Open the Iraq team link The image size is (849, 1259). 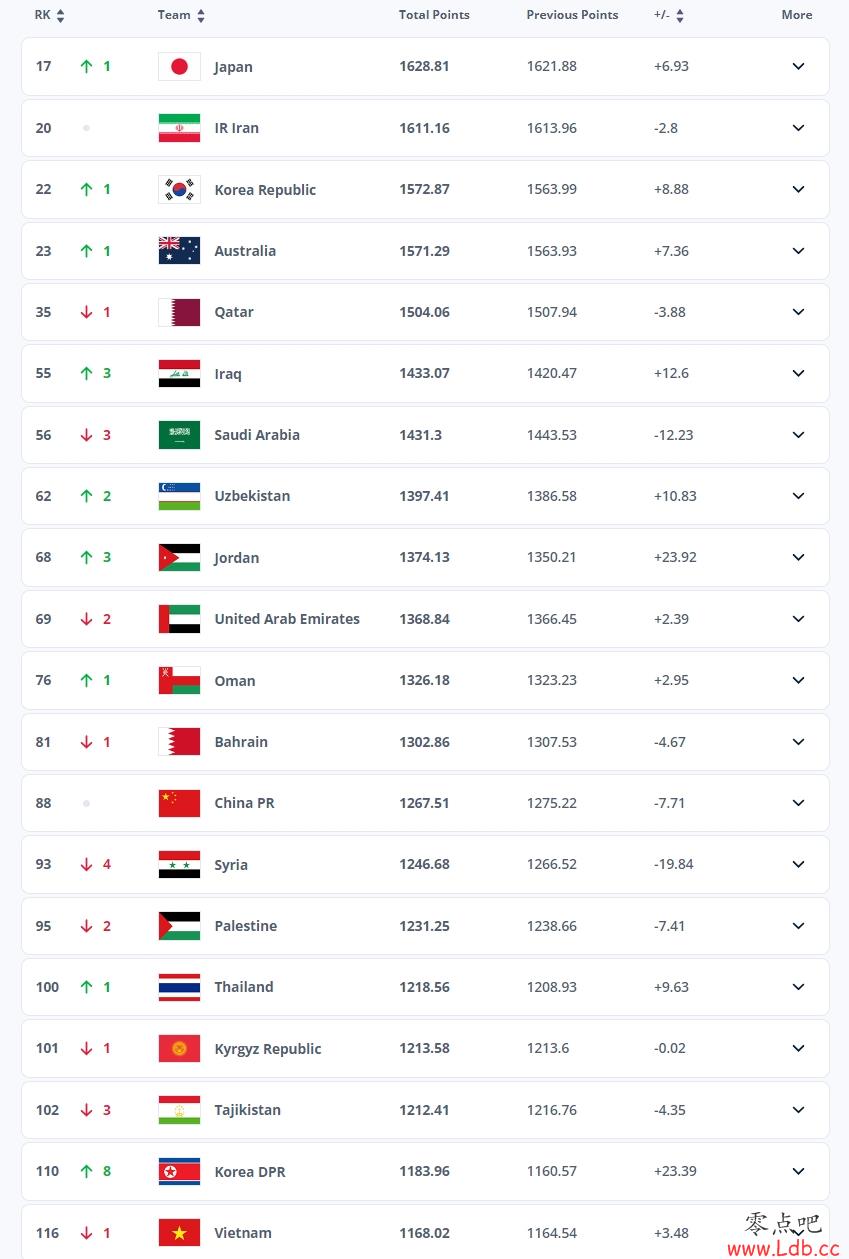[x=228, y=374]
